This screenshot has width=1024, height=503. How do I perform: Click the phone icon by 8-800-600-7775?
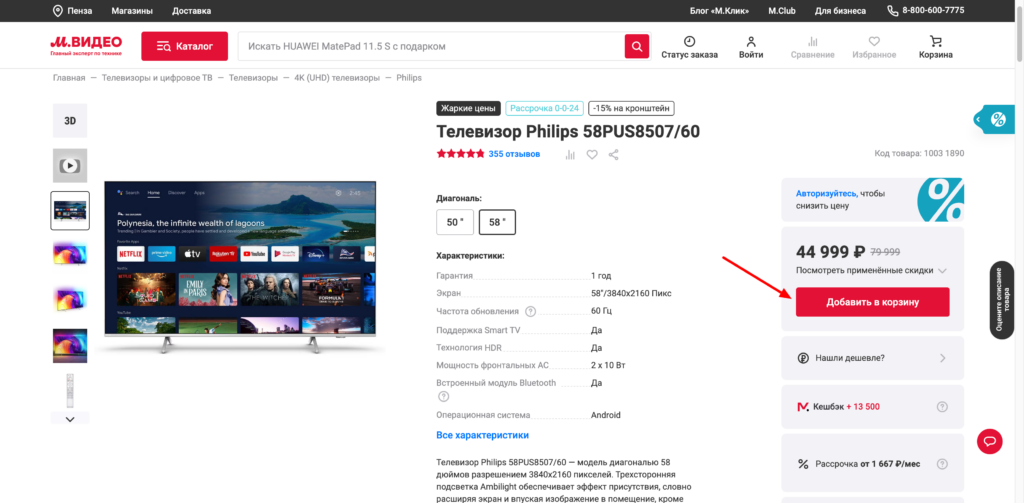[x=893, y=11]
